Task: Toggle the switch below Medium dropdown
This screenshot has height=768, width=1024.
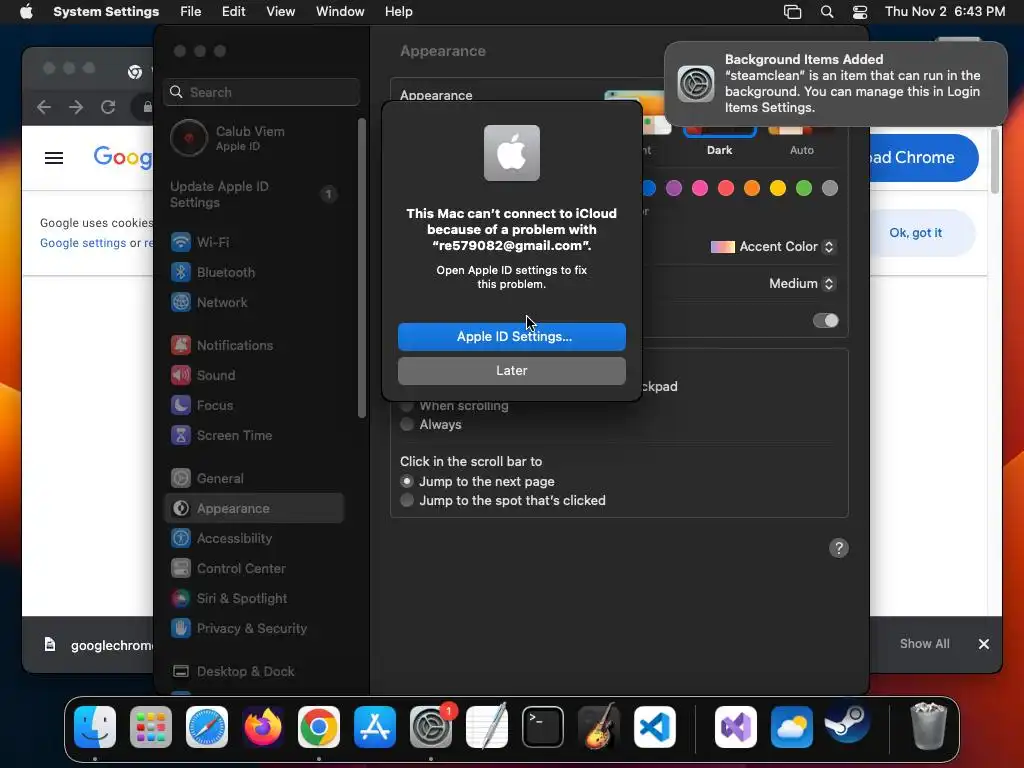Action: (825, 321)
